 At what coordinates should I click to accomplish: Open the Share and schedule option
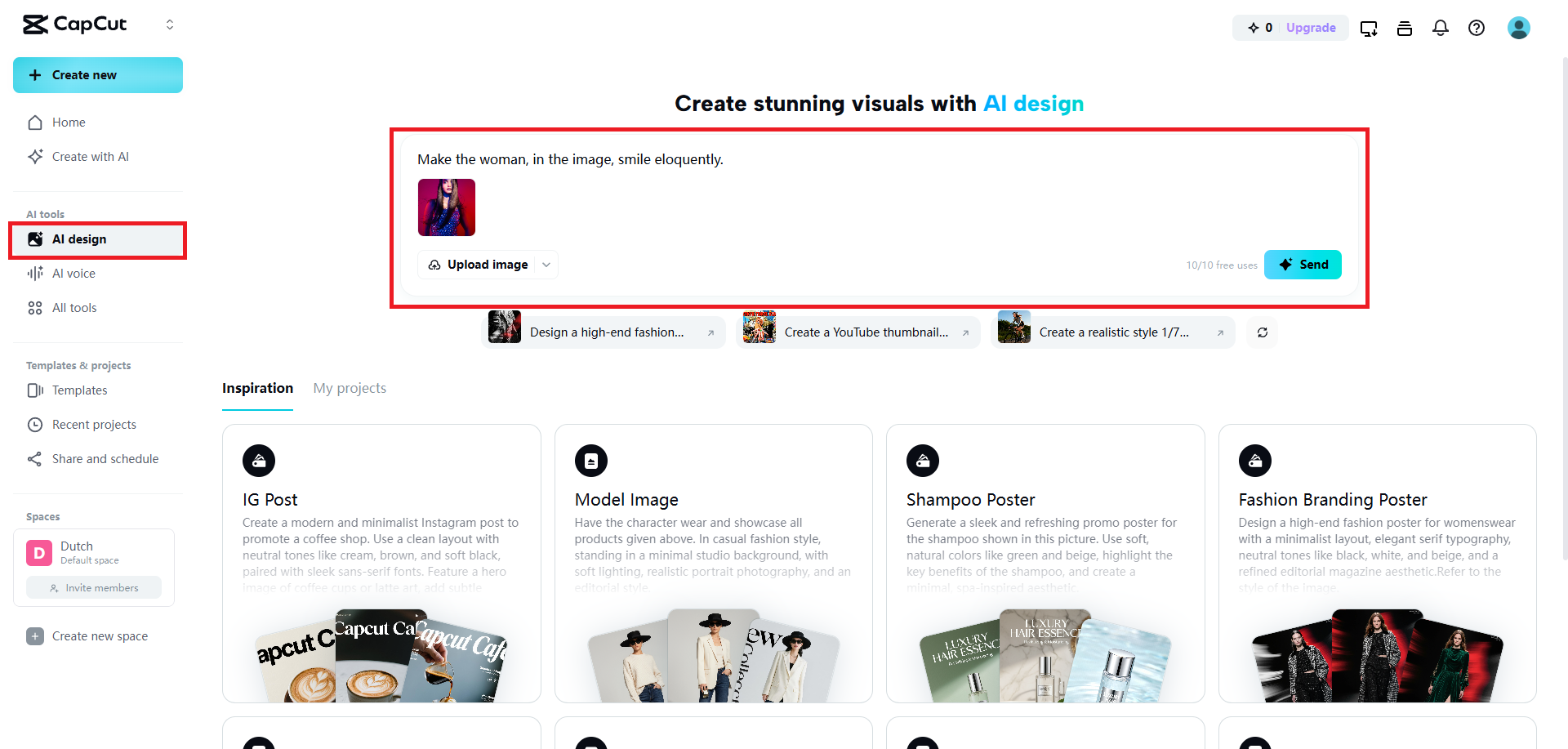105,458
